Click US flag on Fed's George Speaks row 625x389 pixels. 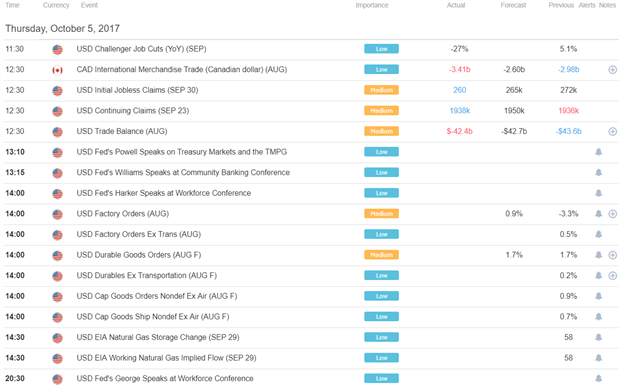[57, 379]
